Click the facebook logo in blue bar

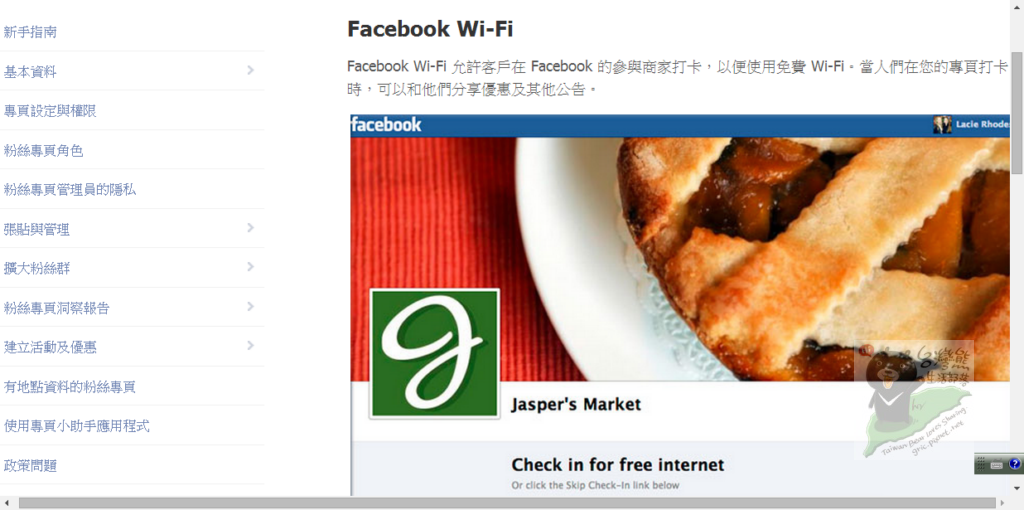click(x=387, y=125)
